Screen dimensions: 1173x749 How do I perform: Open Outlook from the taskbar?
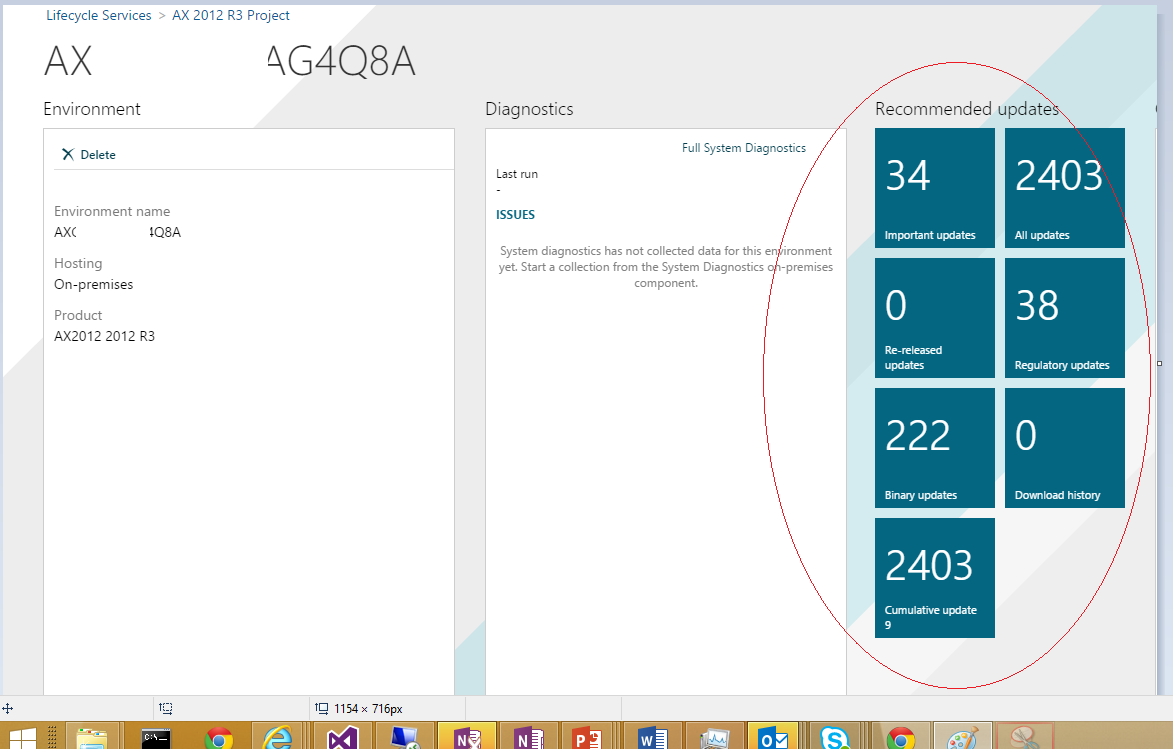pyautogui.click(x=773, y=738)
